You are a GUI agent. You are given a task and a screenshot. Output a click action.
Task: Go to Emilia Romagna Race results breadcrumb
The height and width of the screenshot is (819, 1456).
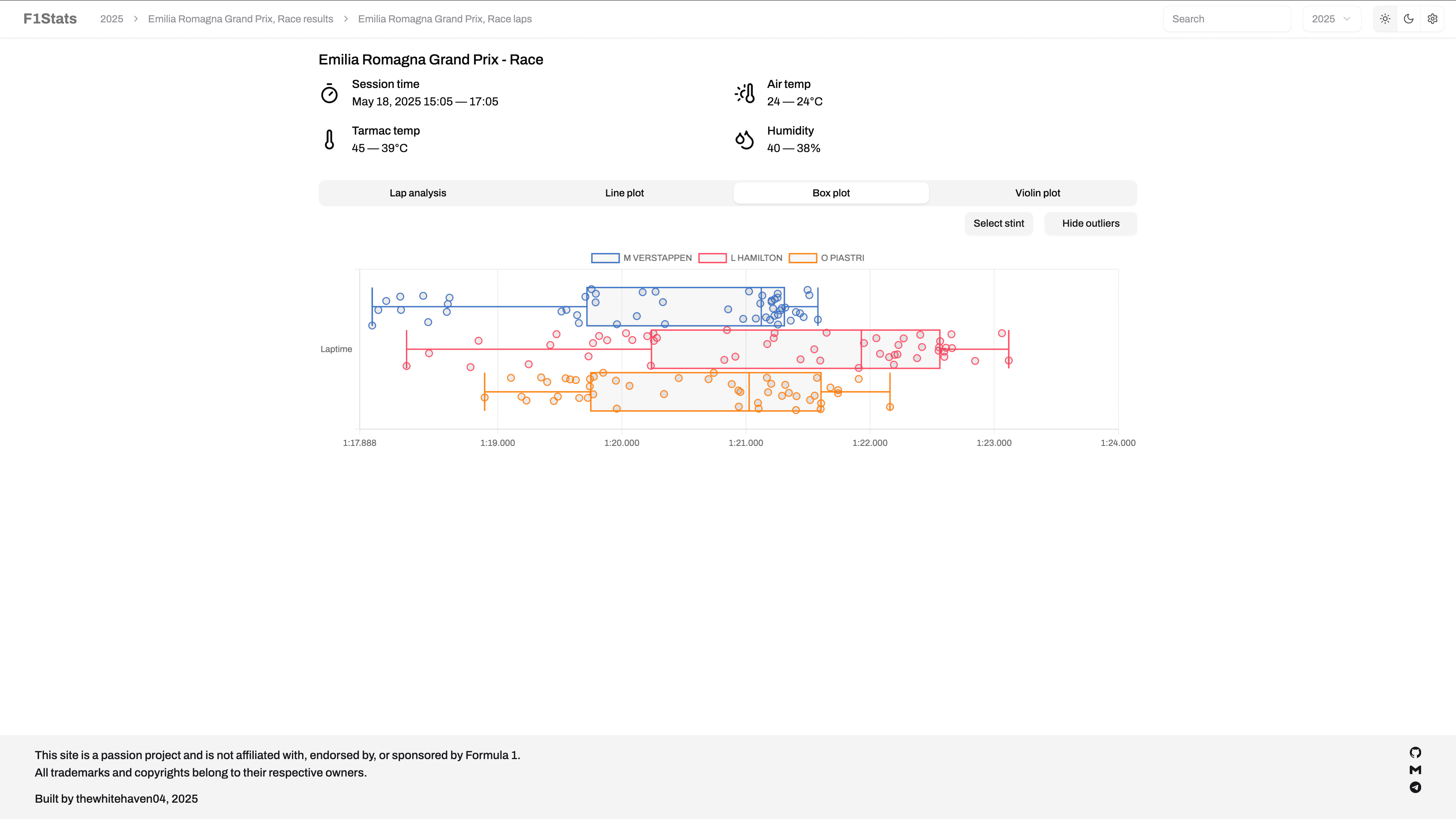pos(240,19)
